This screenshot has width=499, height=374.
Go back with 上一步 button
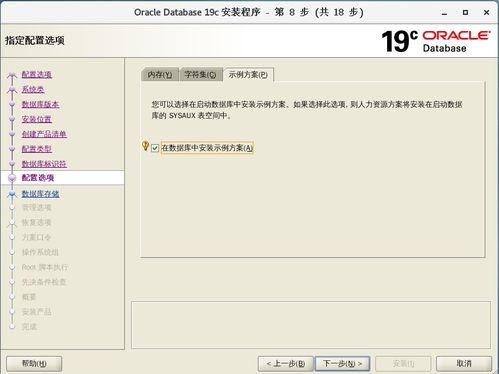click(x=286, y=363)
